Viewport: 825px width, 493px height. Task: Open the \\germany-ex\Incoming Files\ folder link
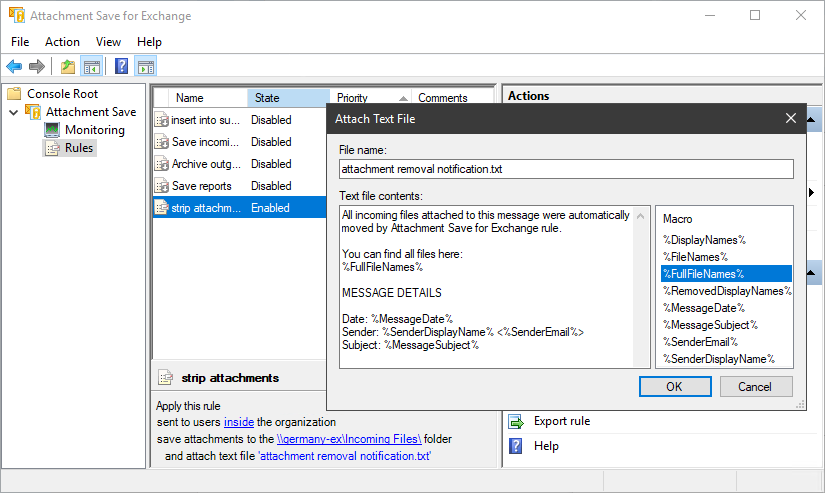click(x=349, y=439)
